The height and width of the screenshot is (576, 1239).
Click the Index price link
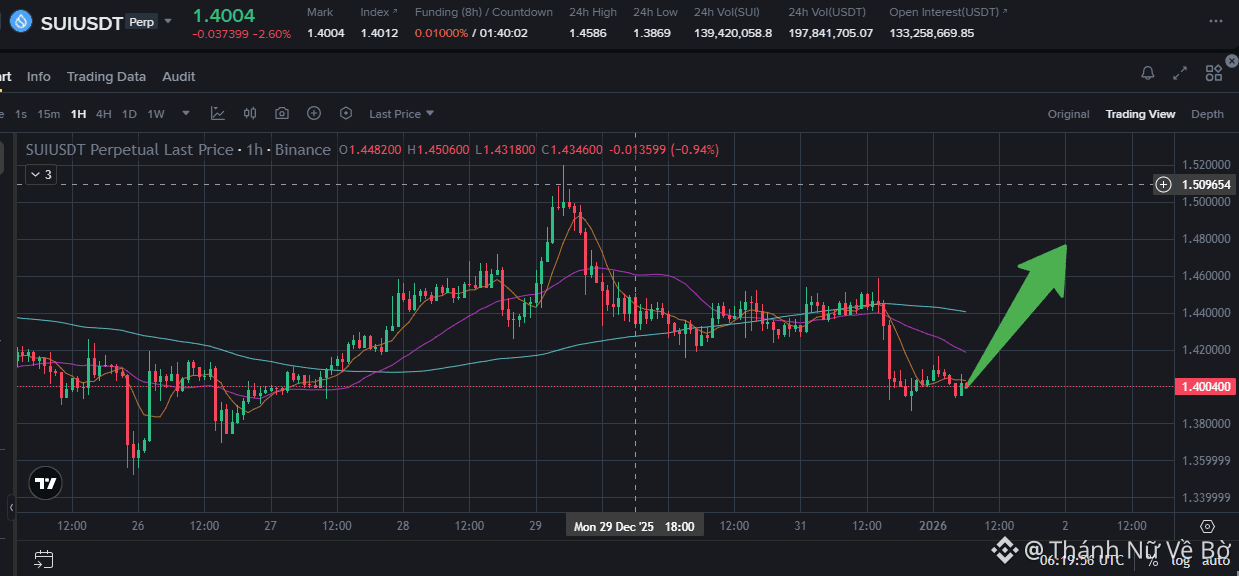379,12
